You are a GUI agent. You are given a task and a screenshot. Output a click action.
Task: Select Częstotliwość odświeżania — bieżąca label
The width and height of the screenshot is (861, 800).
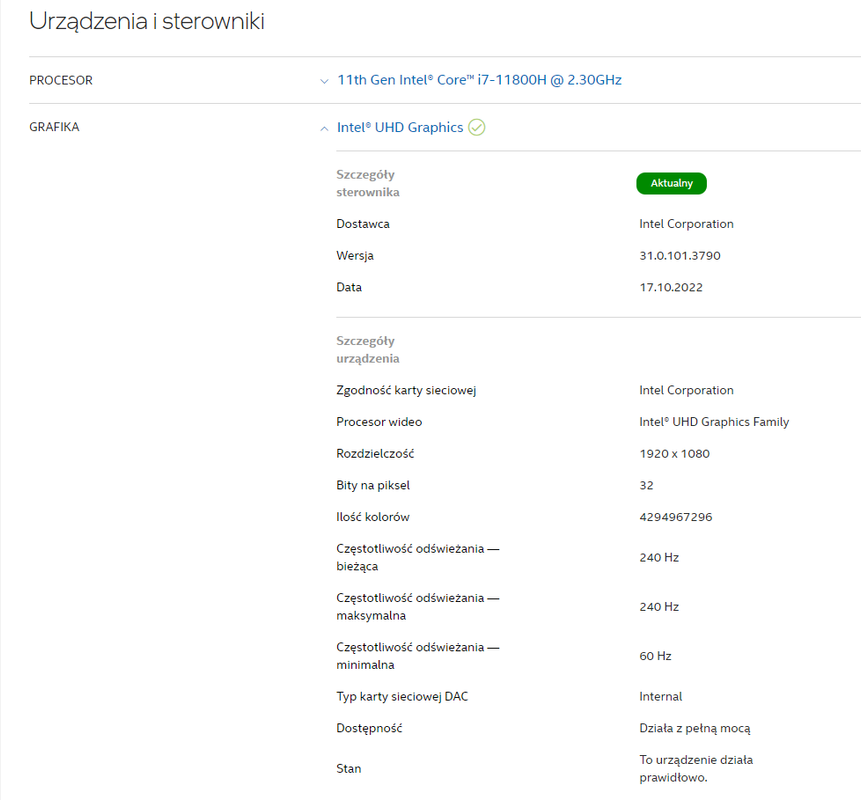coord(418,557)
